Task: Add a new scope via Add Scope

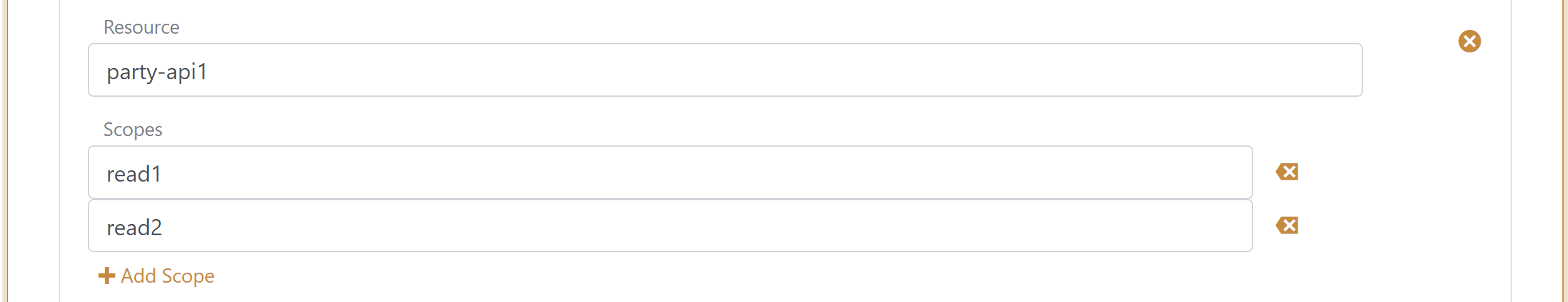Action: coord(156,276)
